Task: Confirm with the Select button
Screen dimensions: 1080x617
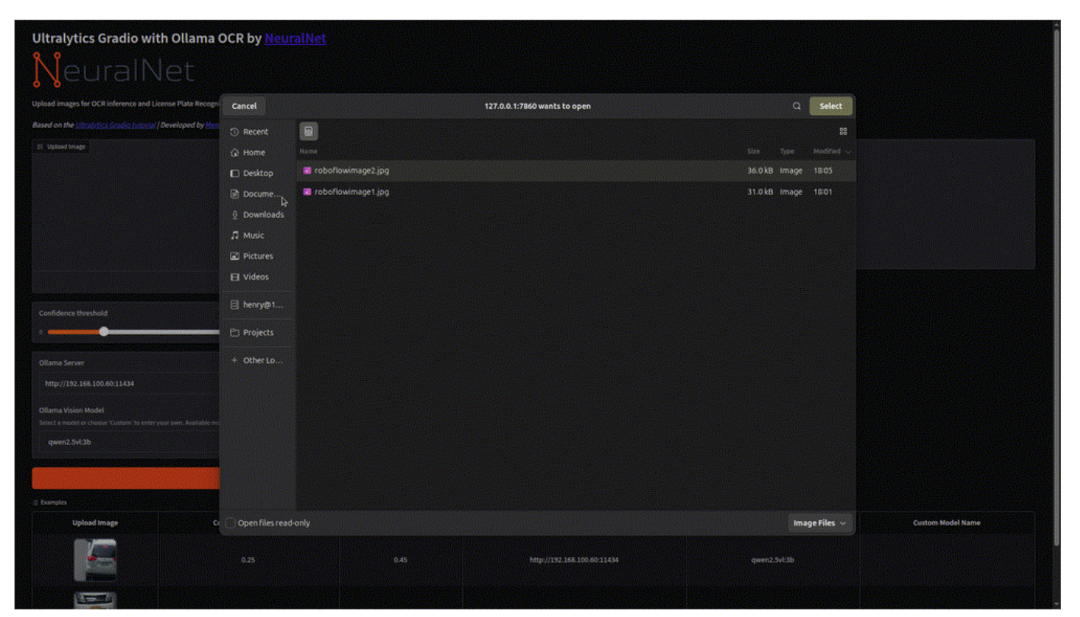Action: 831,106
